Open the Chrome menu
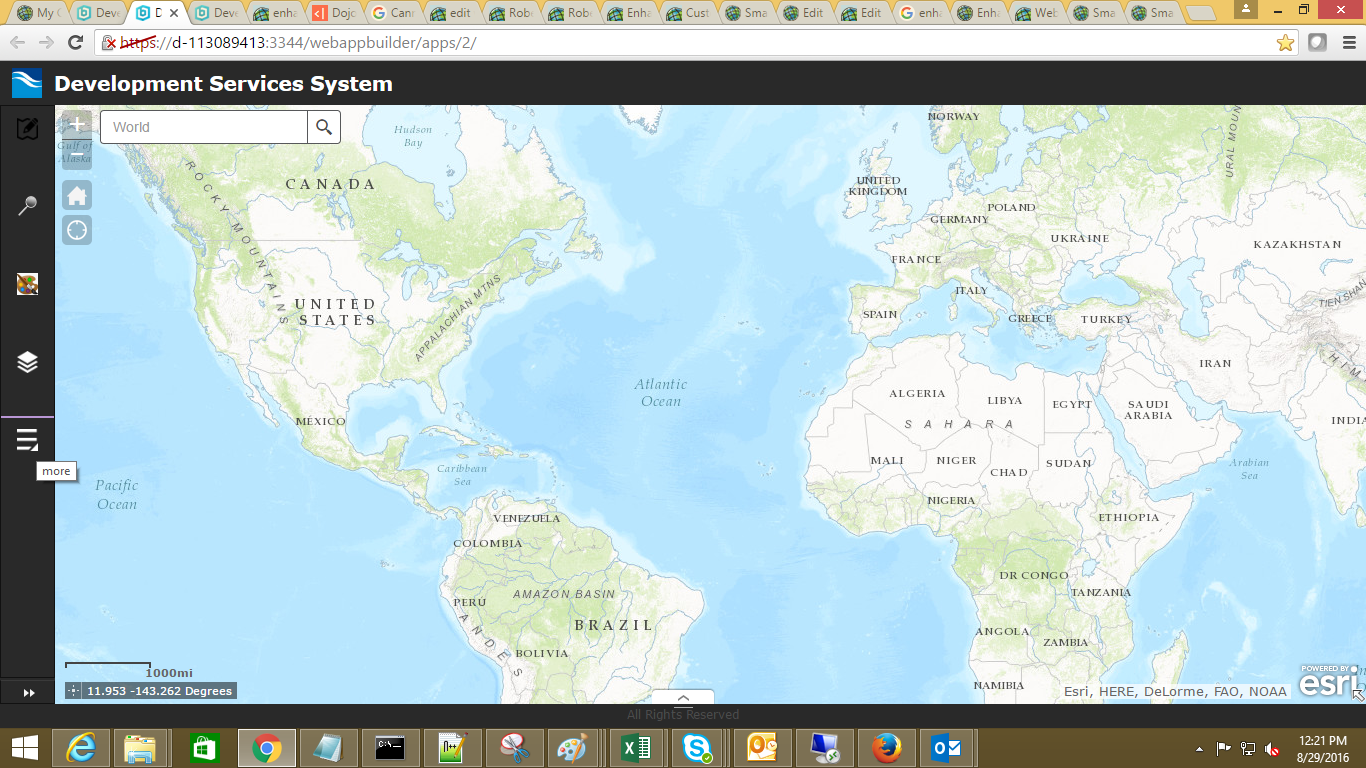Image resolution: width=1366 pixels, height=768 pixels. (x=1347, y=43)
